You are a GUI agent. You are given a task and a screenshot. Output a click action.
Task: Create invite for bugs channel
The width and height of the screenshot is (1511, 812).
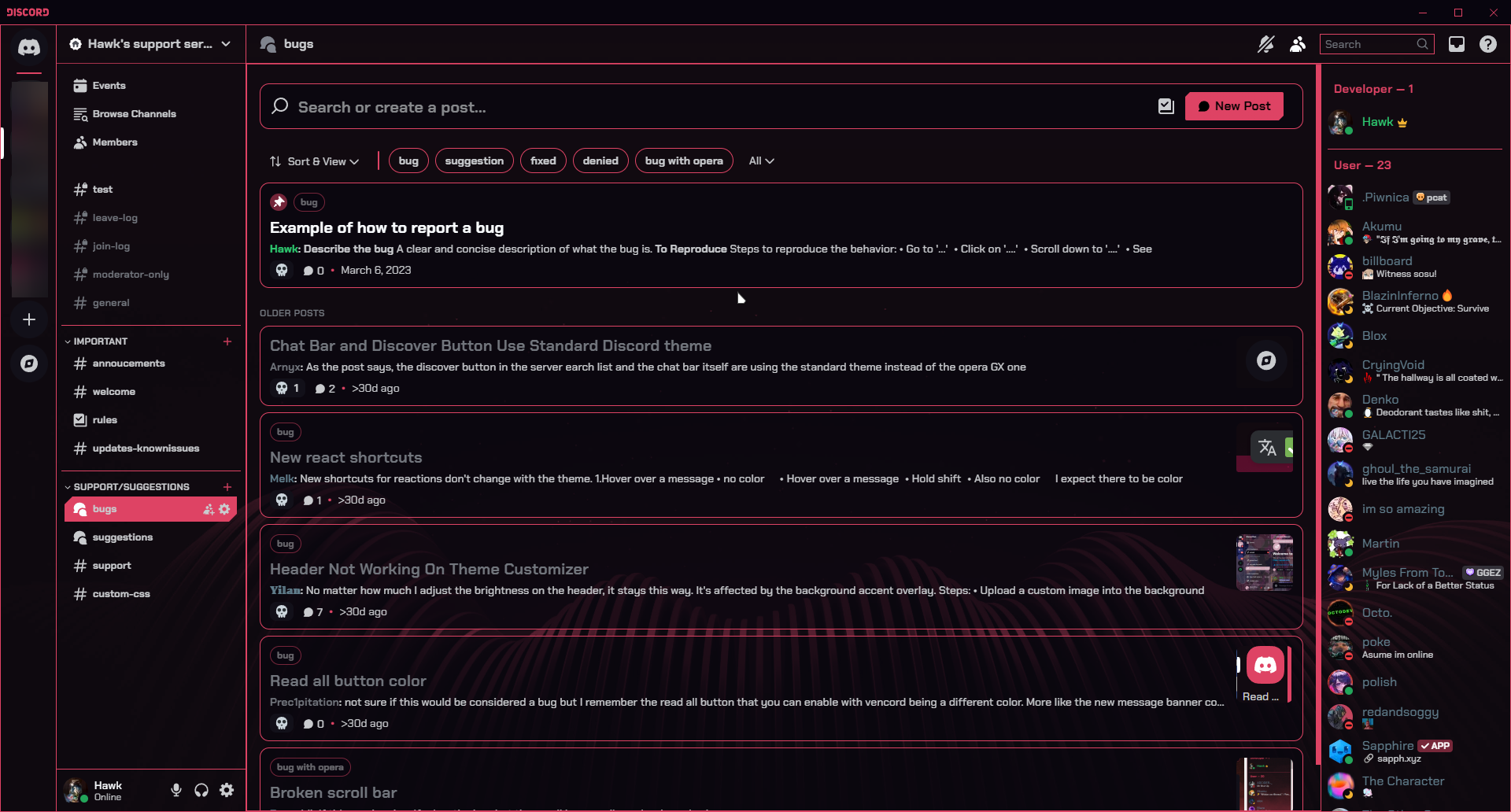click(209, 509)
